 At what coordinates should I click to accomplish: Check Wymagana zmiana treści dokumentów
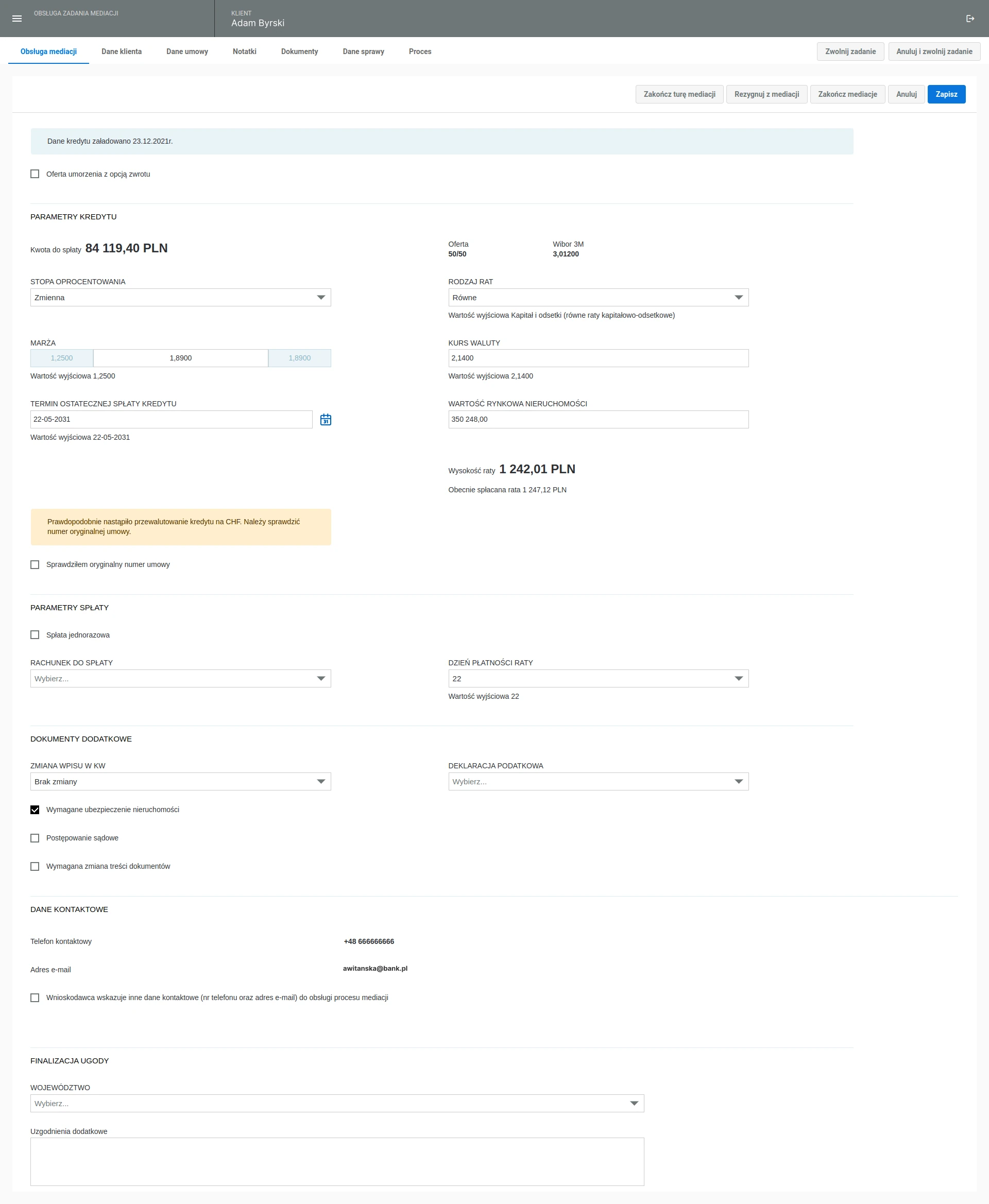click(35, 866)
